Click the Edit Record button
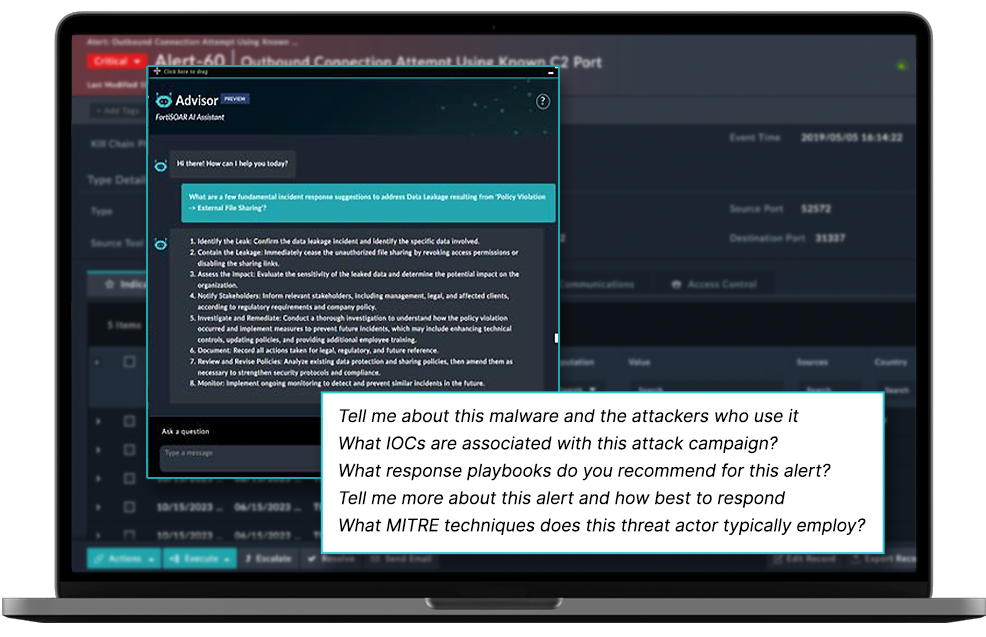Viewport: 986px width, 637px height. 804,558
